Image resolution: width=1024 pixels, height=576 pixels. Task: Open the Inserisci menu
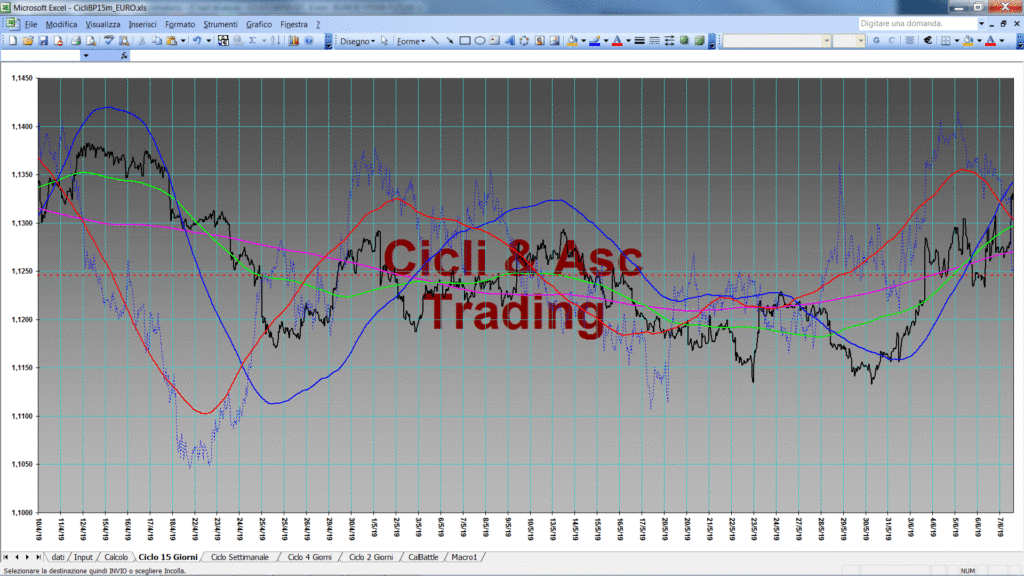[142, 24]
